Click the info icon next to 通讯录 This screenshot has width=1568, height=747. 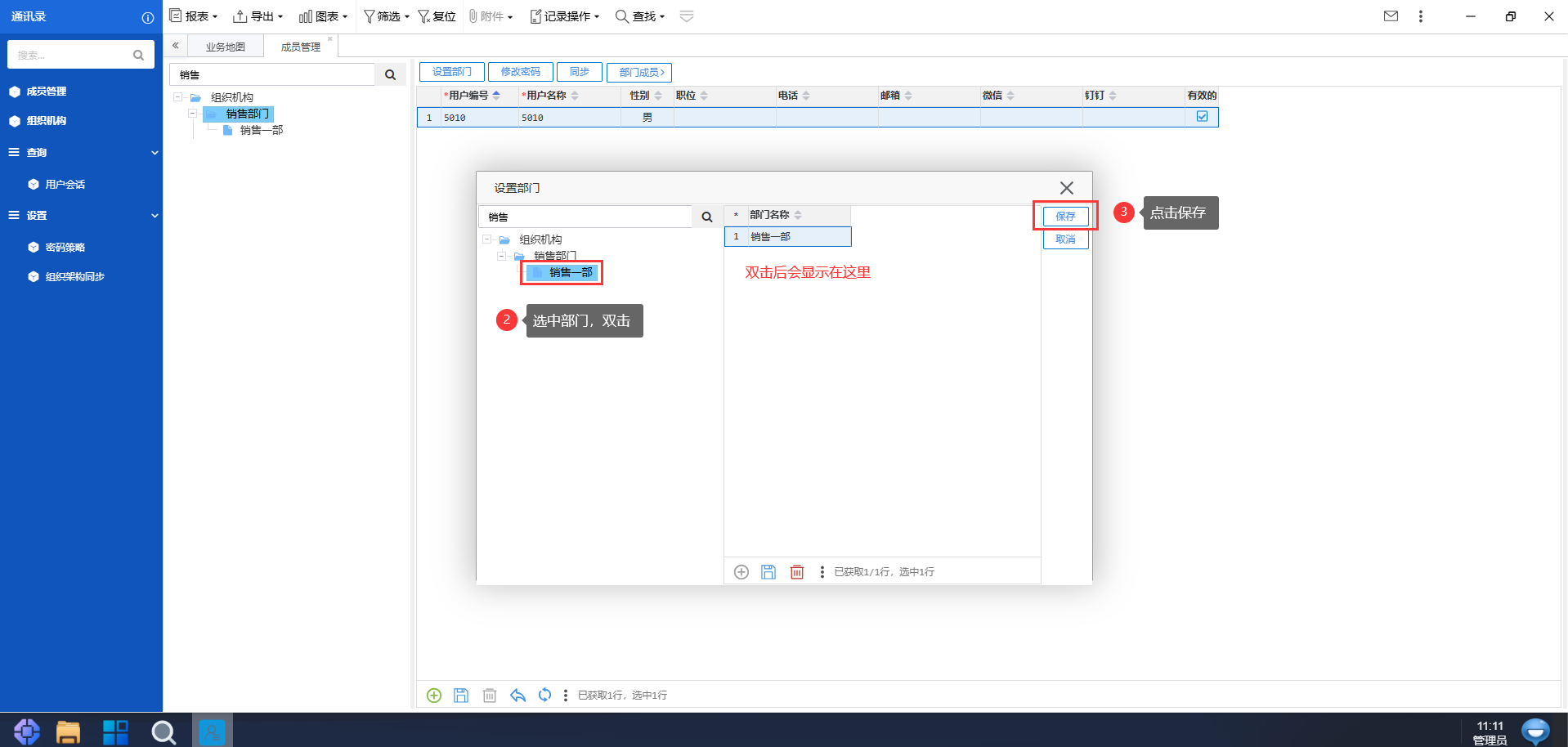(x=148, y=17)
